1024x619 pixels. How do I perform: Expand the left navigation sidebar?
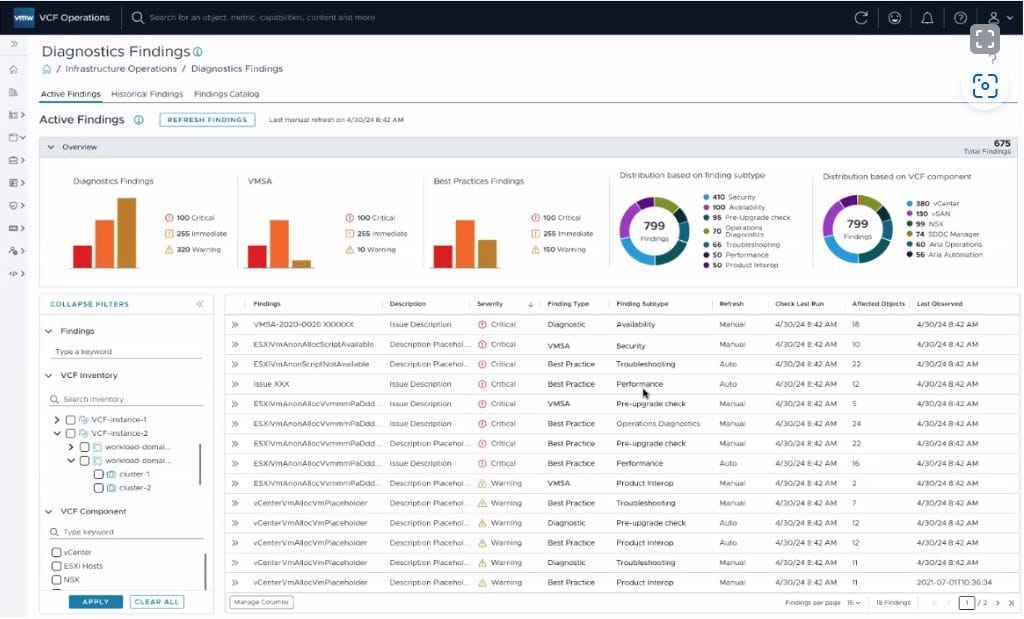pos(14,44)
